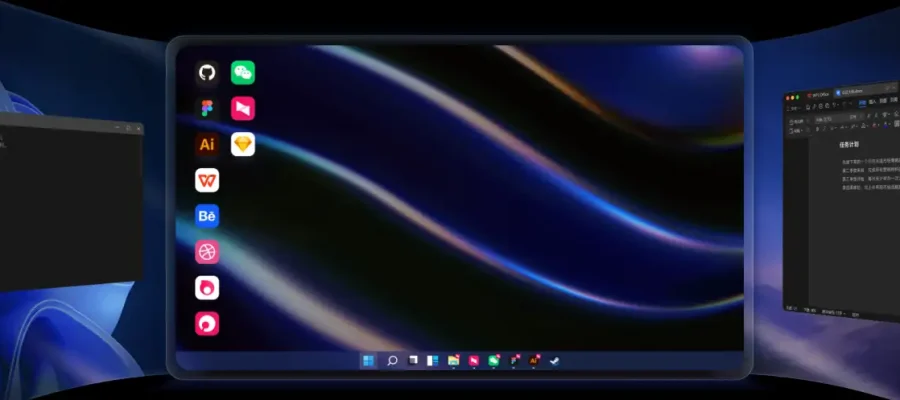
Task: Open the red desktop icon with white ring
Action: [x=207, y=324]
